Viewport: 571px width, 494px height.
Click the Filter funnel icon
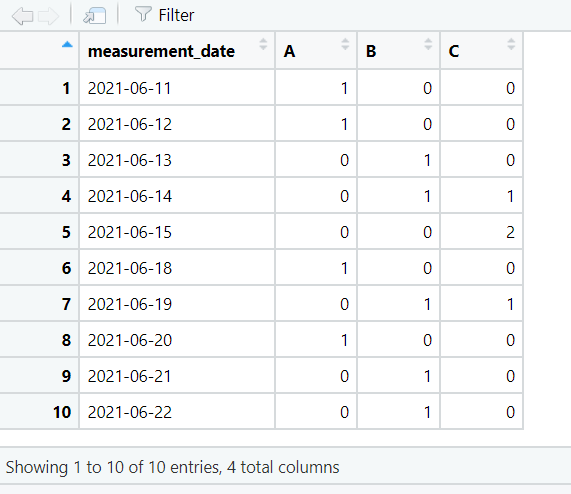point(143,14)
